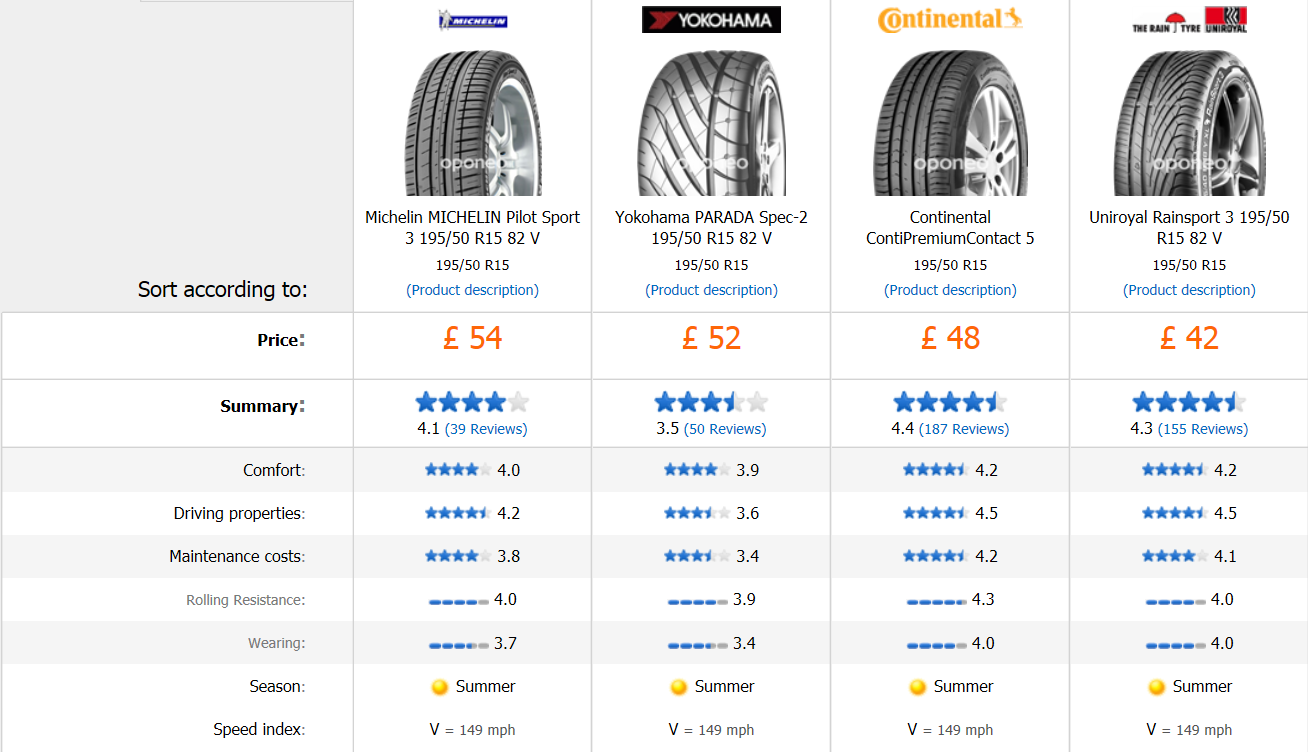Click the Continental brand logo
Viewport: 1308px width, 752px height.
click(950, 20)
